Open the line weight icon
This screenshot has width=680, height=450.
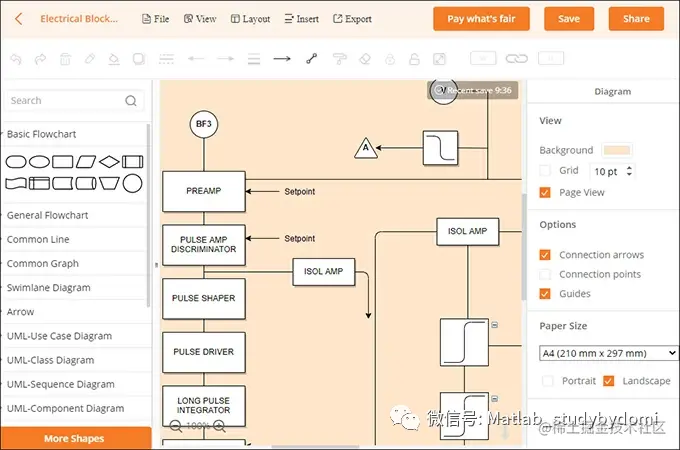(254, 59)
